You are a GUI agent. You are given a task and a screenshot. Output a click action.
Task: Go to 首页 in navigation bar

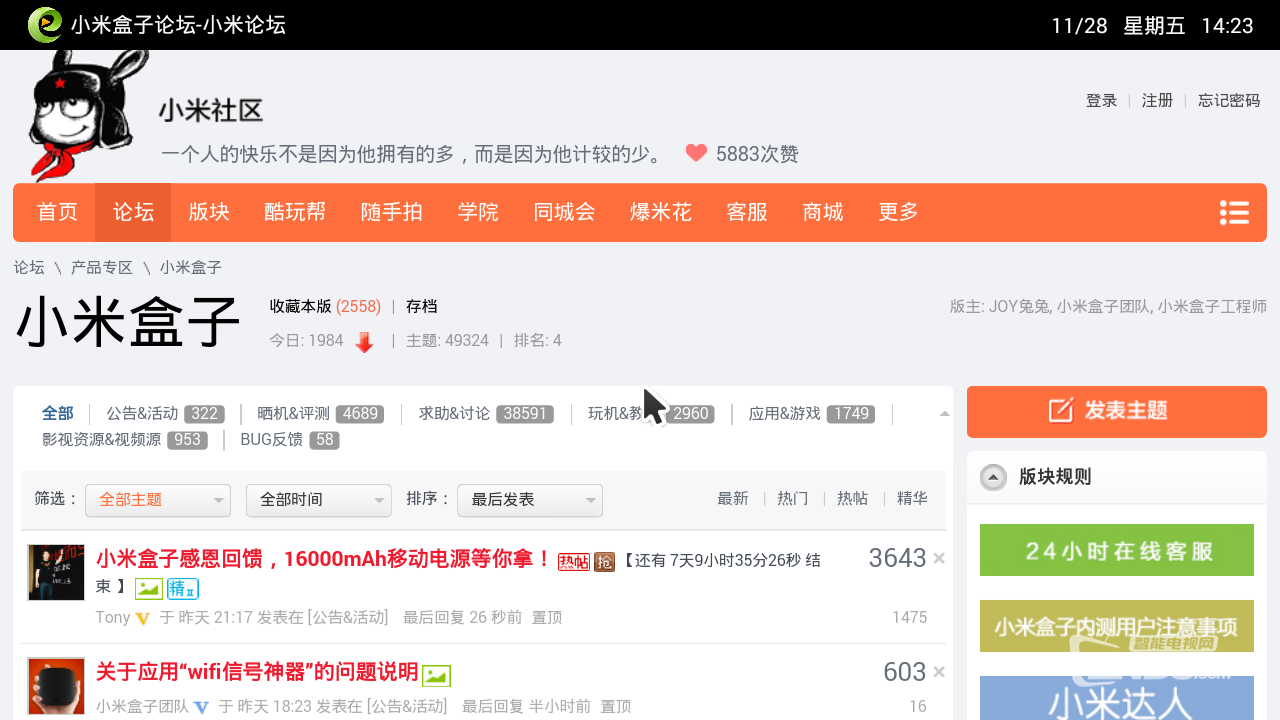click(x=57, y=212)
